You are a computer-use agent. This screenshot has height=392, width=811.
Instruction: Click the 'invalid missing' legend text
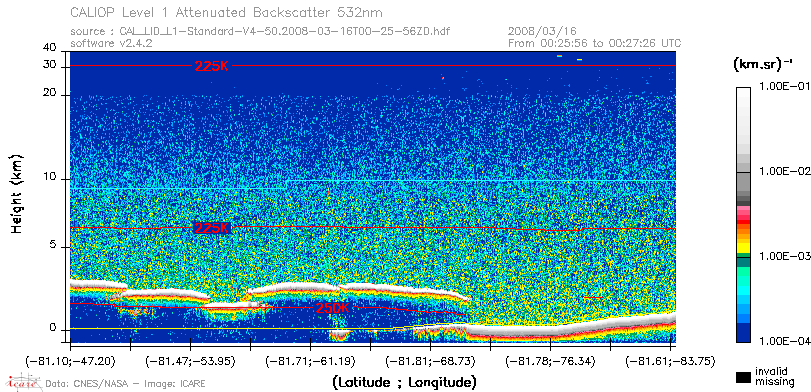774,377
